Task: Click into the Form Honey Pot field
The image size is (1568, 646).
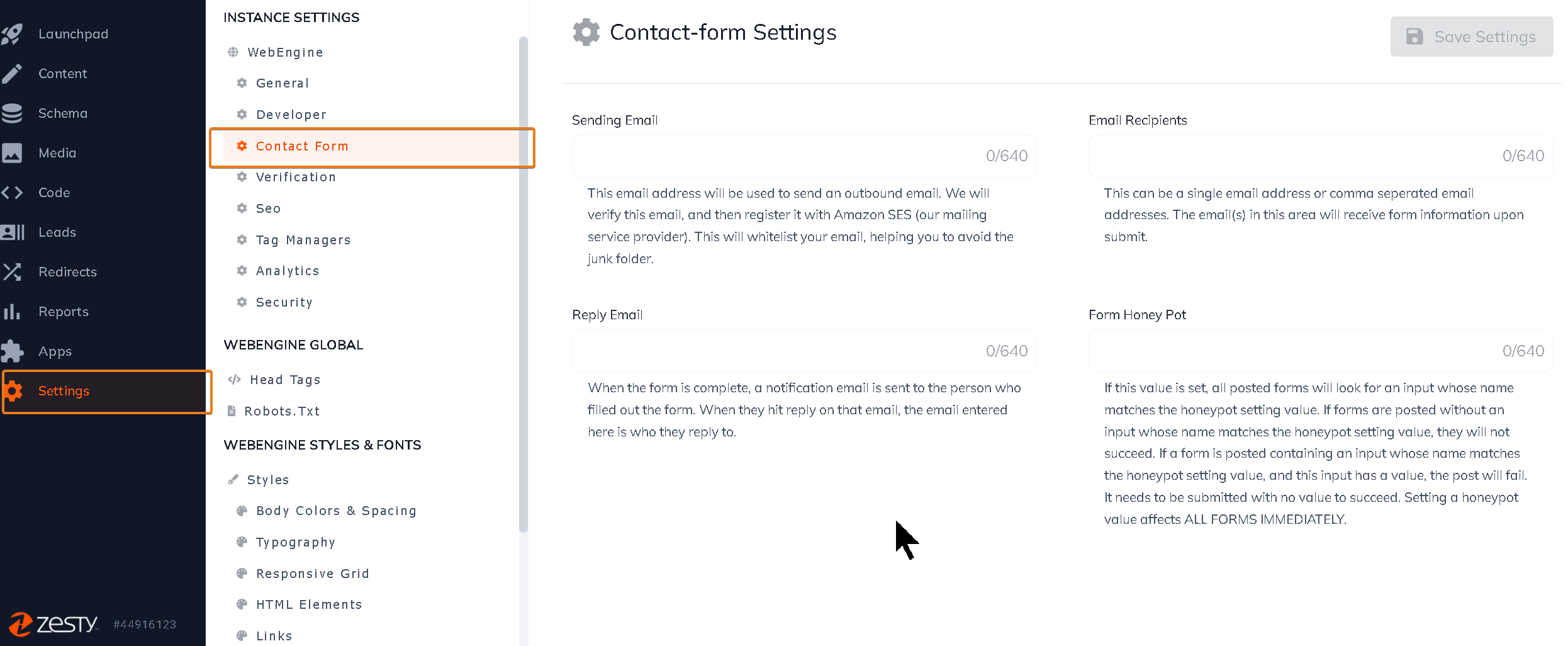Action: pyautogui.click(x=1321, y=351)
